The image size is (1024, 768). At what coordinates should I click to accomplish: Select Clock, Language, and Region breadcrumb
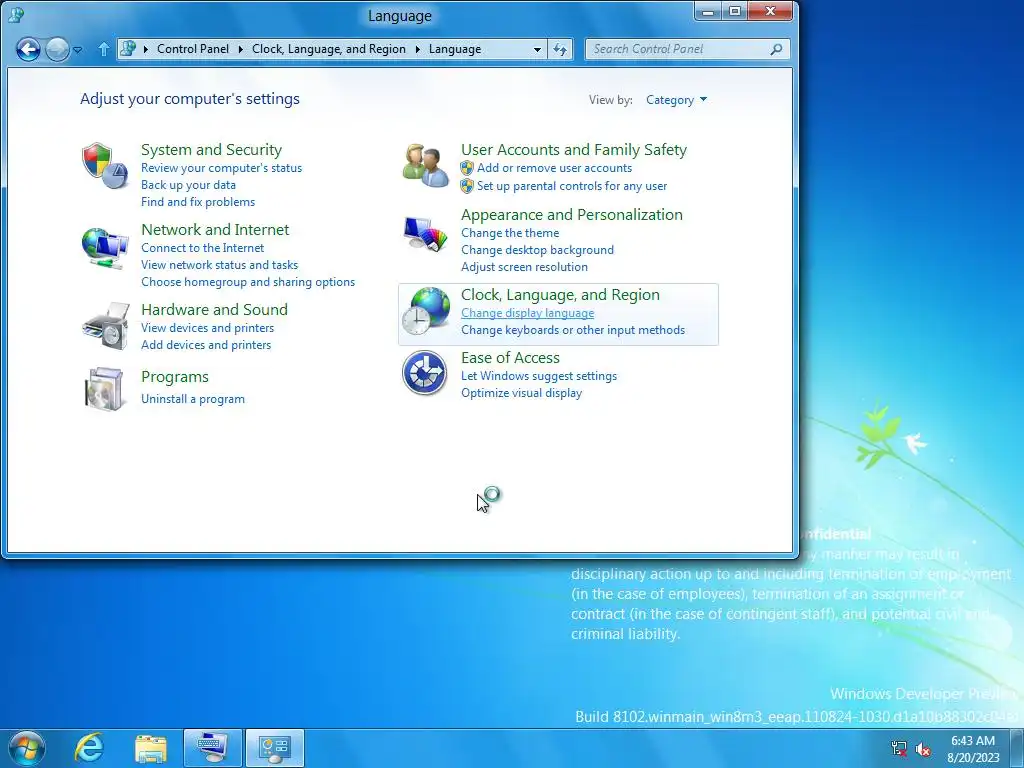(x=328, y=49)
